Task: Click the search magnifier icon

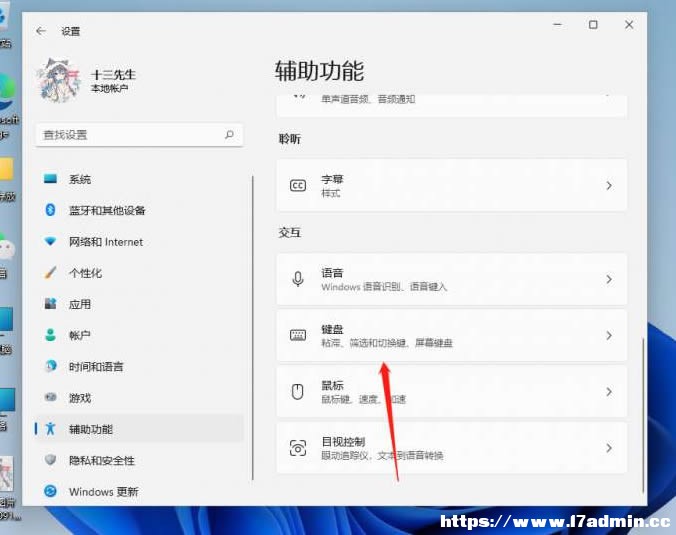Action: coord(229,135)
